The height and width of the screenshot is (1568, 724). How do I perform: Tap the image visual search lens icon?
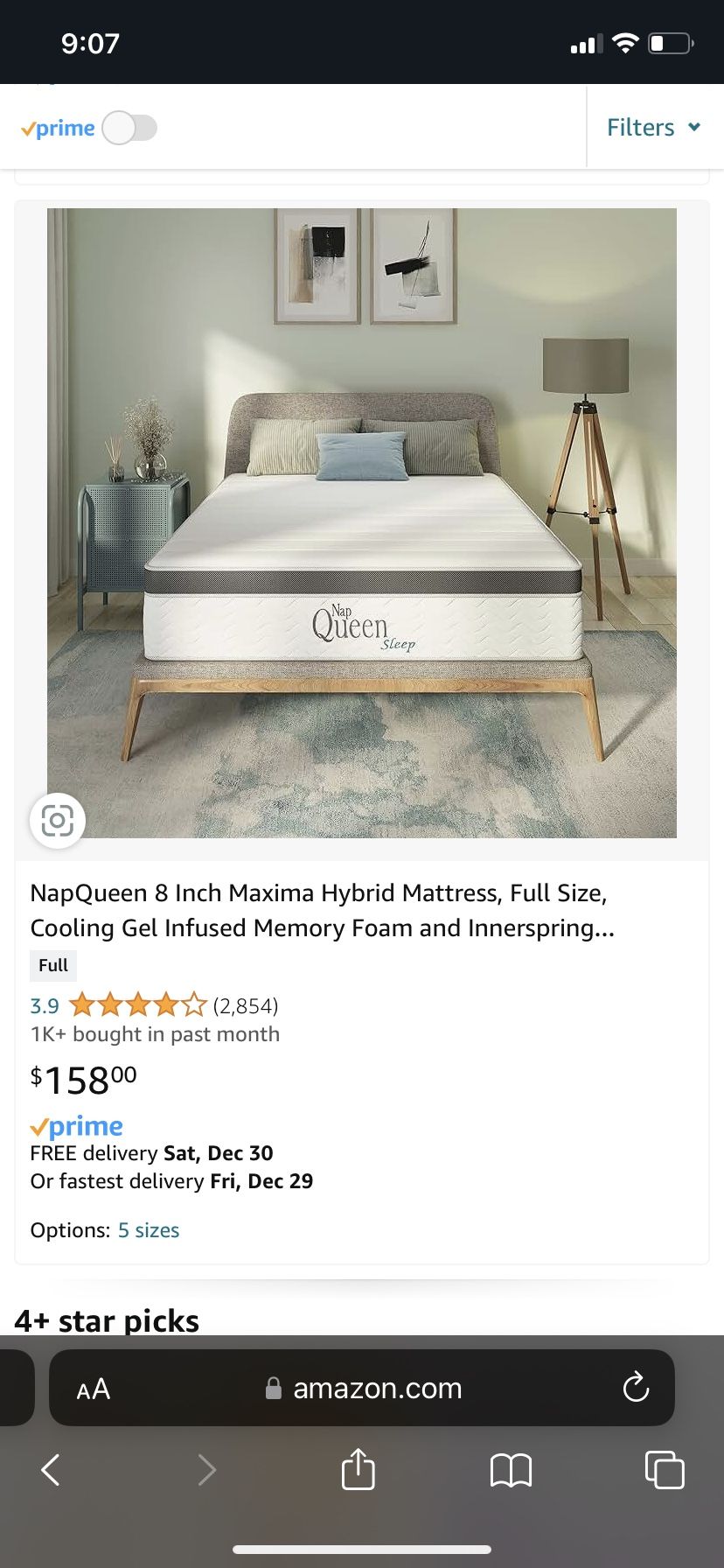tap(56, 820)
